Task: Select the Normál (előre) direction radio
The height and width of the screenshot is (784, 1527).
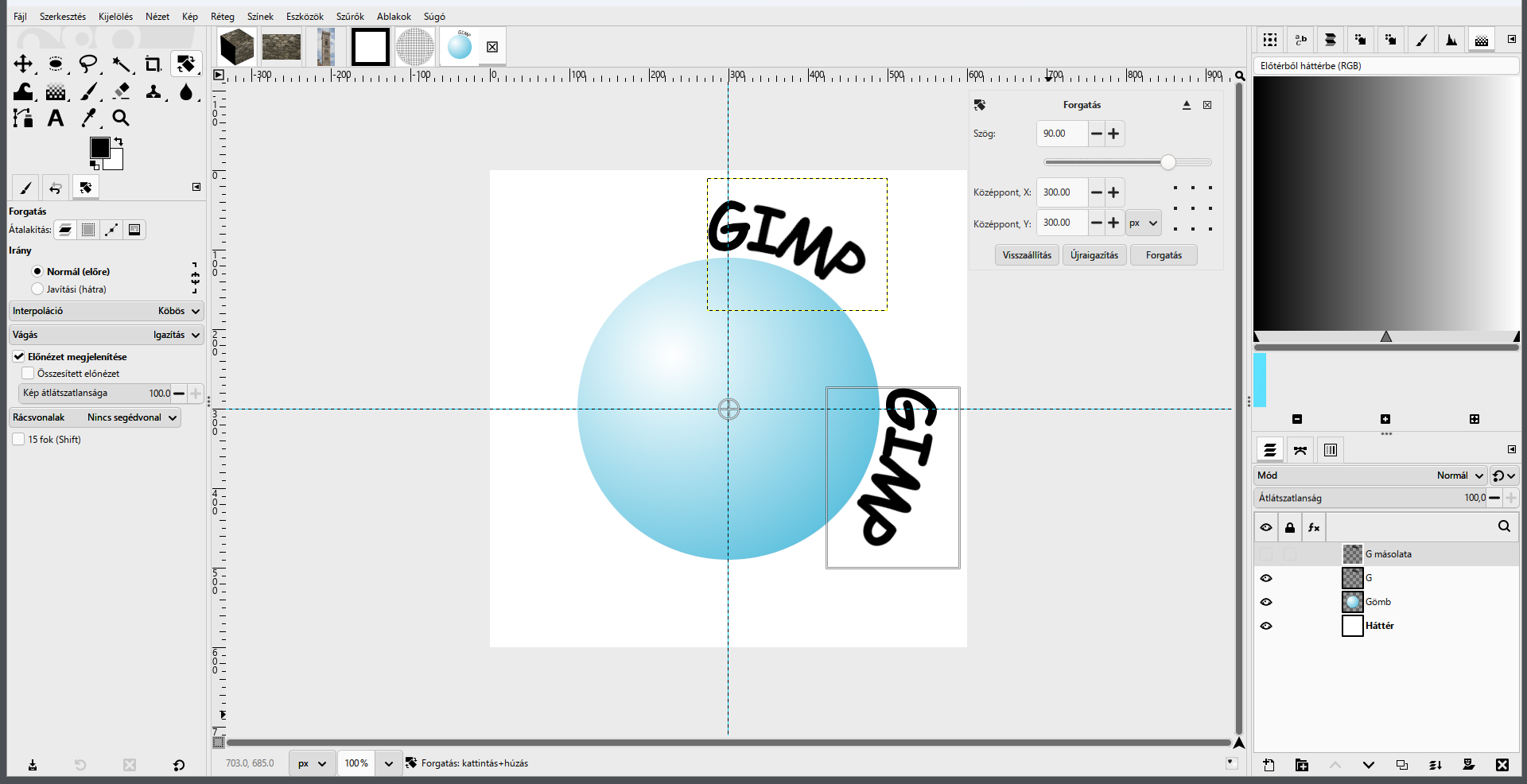Action: 37,271
